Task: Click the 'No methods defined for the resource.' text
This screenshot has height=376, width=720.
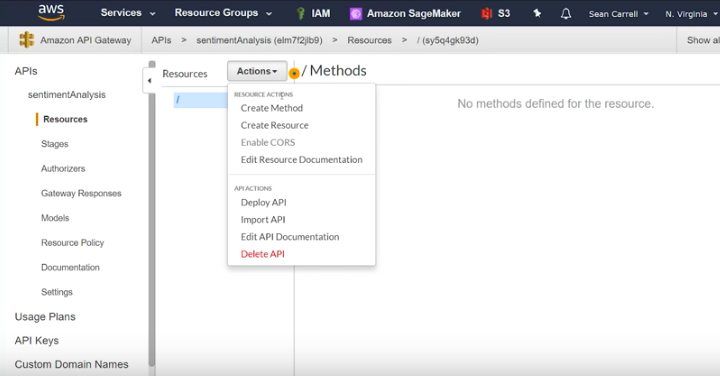Action: click(556, 104)
